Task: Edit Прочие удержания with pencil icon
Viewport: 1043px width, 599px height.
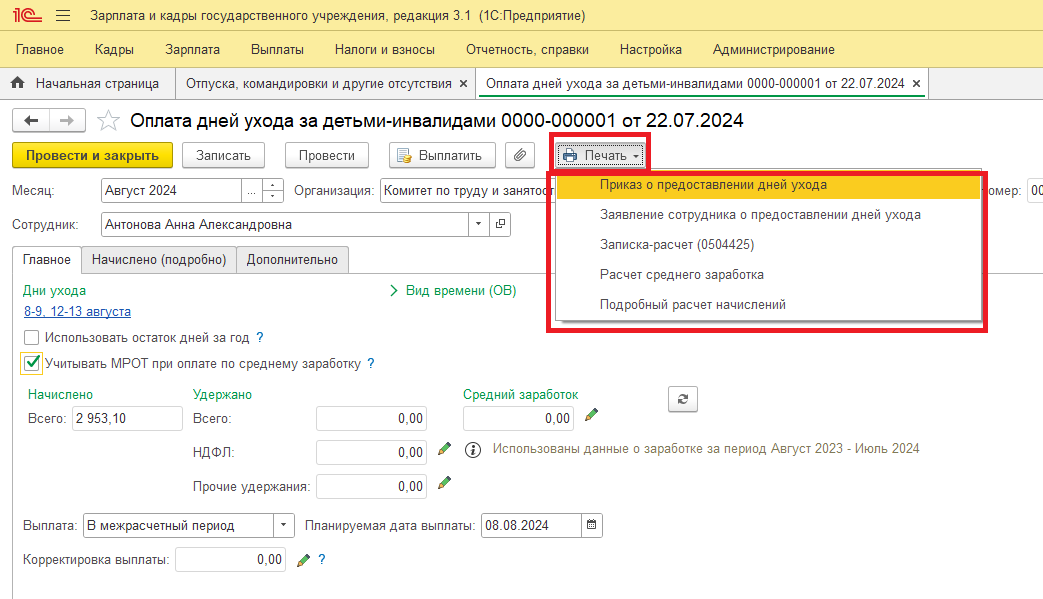Action: click(x=444, y=483)
